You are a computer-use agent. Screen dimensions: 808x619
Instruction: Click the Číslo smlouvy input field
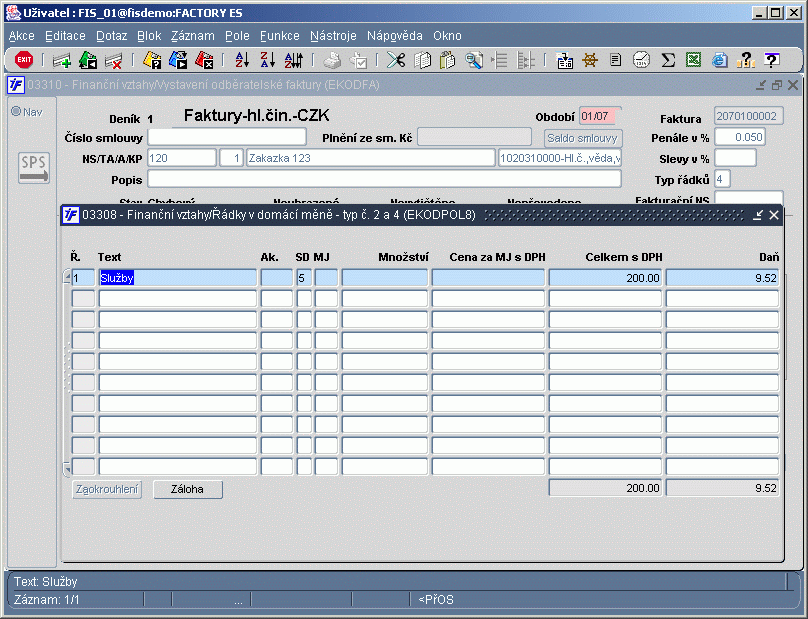pyautogui.click(x=227, y=138)
